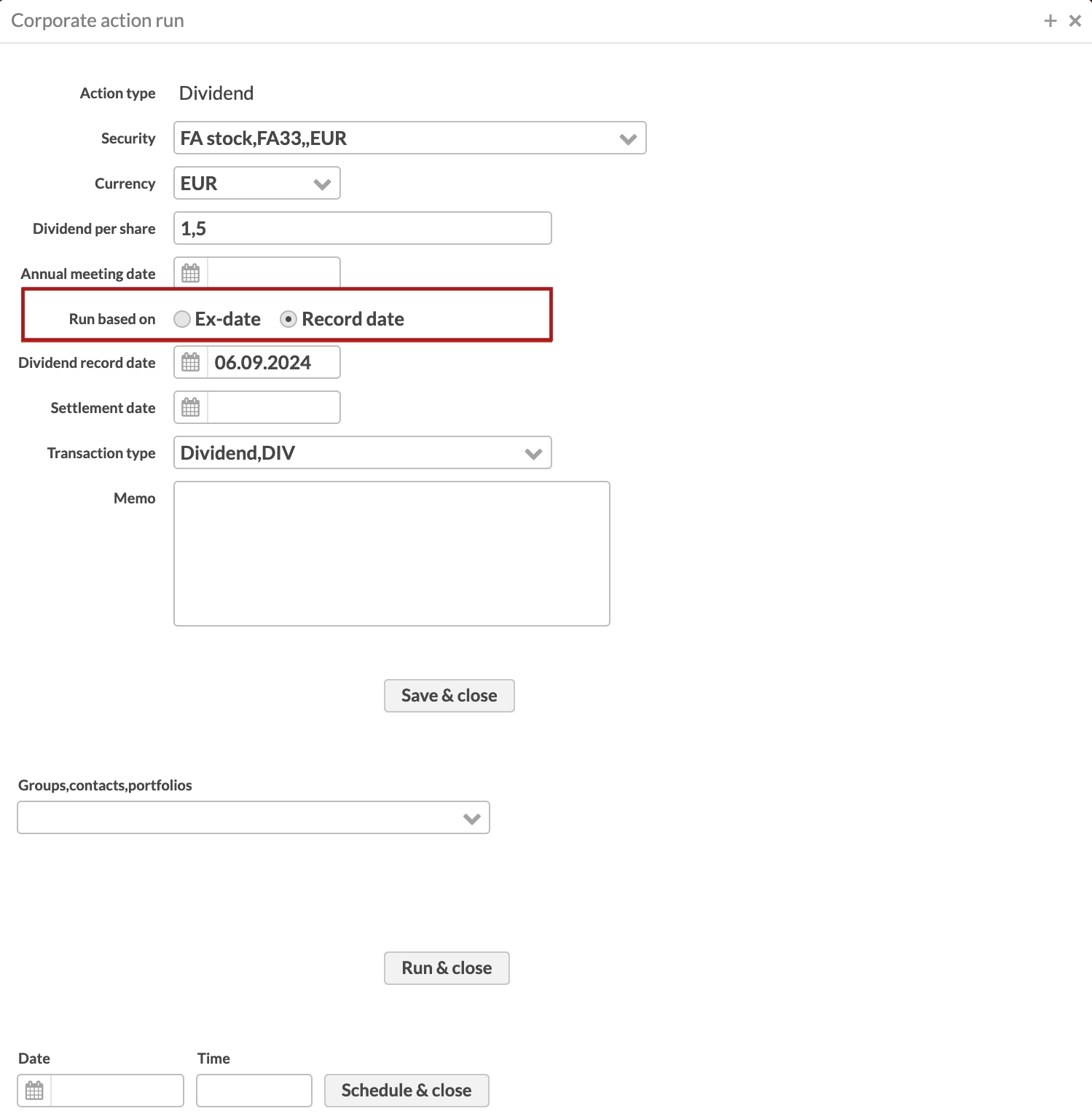Open calendar picker for Settlement date
Viewport: 1092px width, 1119px height.
191,407
